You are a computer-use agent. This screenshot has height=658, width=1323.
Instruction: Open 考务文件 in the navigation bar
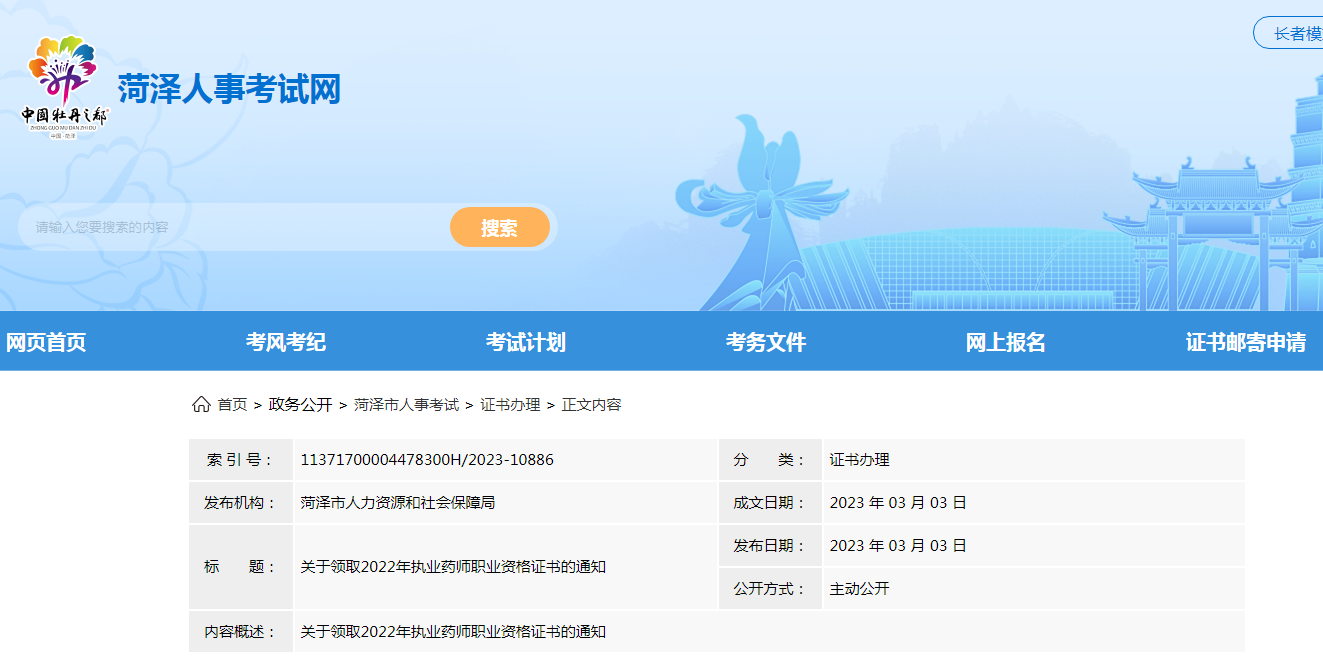[766, 342]
